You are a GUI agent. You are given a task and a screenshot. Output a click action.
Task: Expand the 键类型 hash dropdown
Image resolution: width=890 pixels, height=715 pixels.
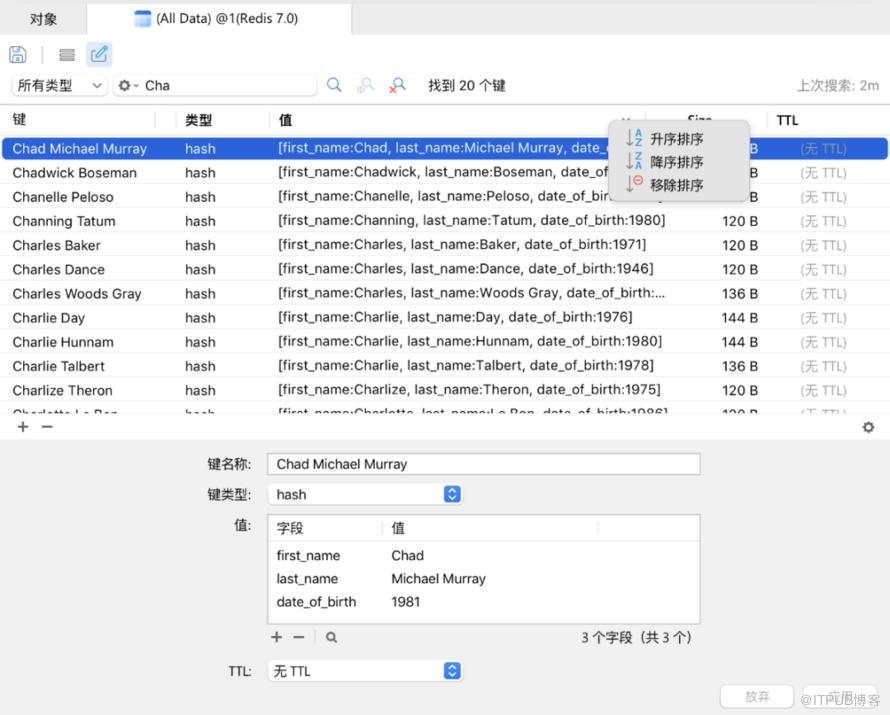[x=452, y=494]
